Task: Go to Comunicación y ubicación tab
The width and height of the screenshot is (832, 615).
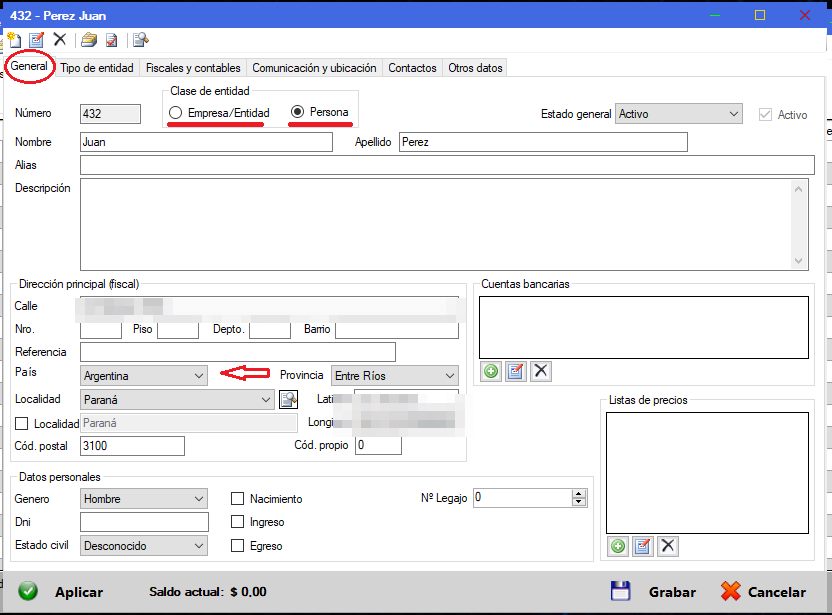Action: 314,68
